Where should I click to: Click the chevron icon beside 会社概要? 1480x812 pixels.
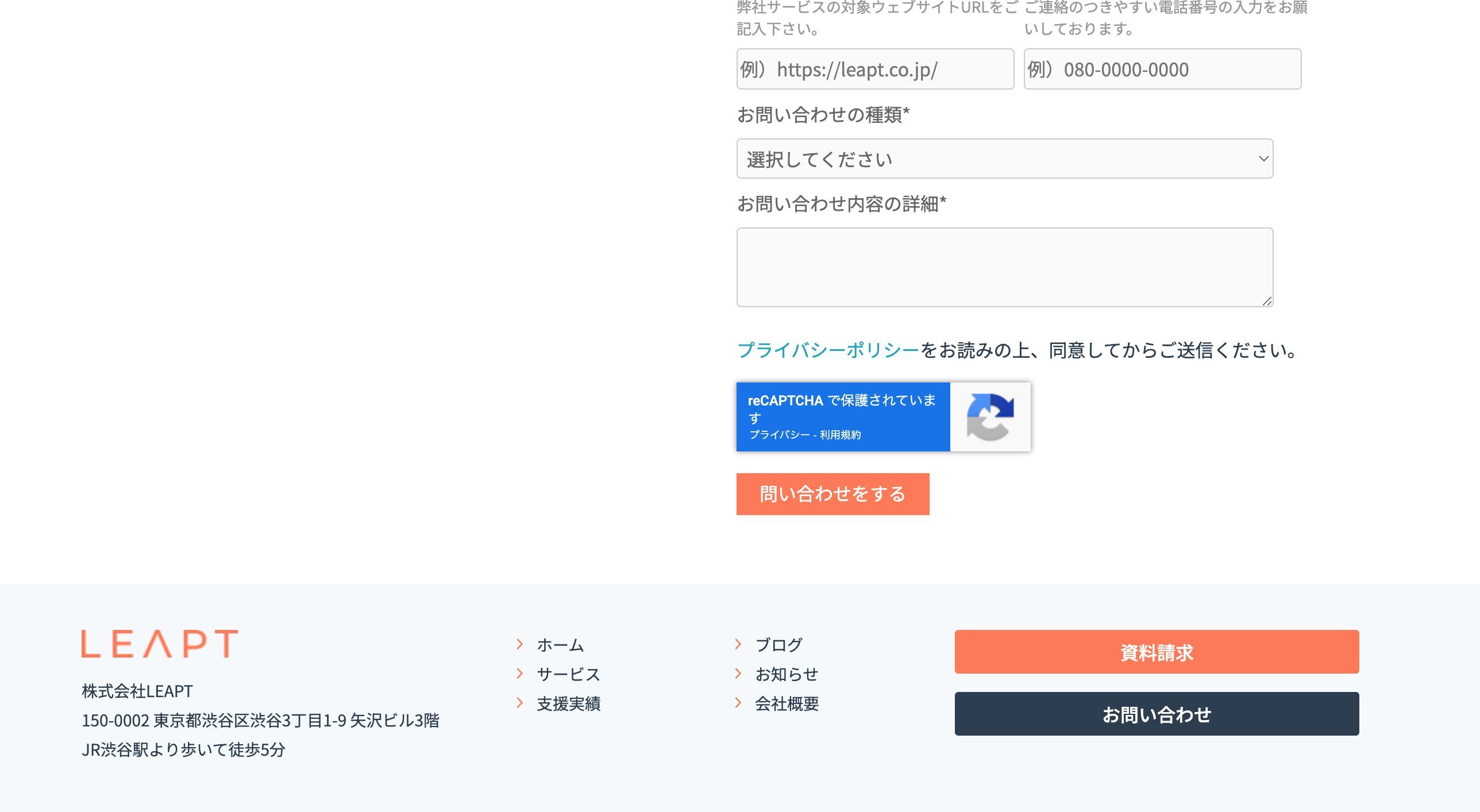point(738,703)
